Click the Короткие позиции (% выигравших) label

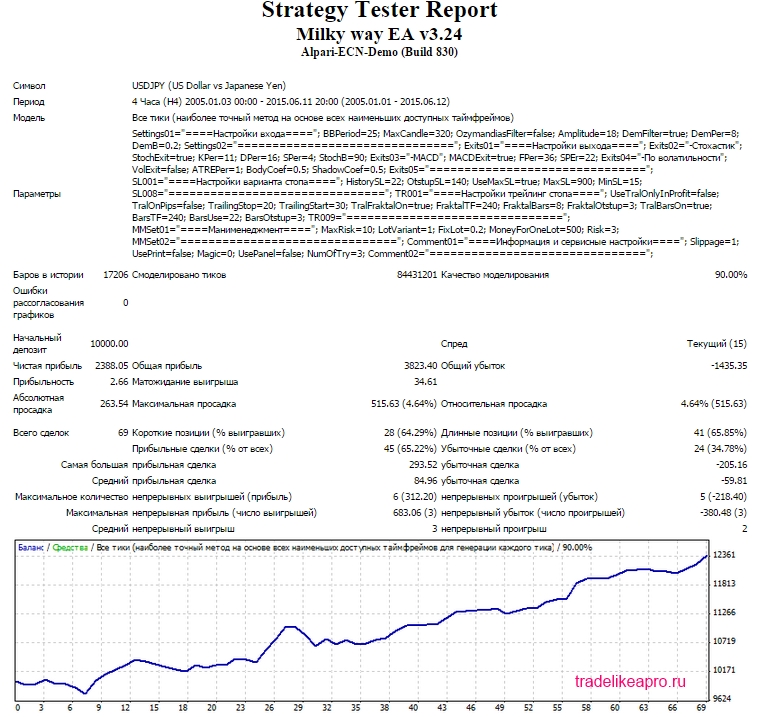coord(208,433)
